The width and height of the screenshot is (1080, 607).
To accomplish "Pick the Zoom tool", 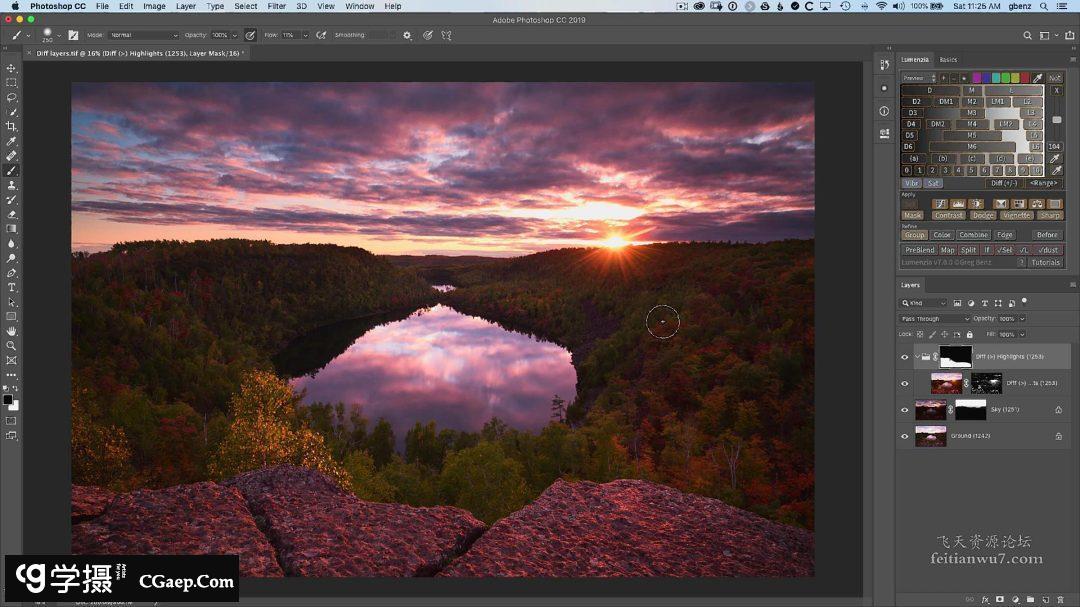I will point(12,345).
